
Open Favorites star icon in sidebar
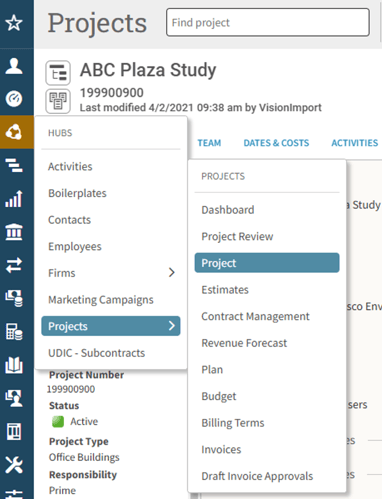pyautogui.click(x=14, y=23)
